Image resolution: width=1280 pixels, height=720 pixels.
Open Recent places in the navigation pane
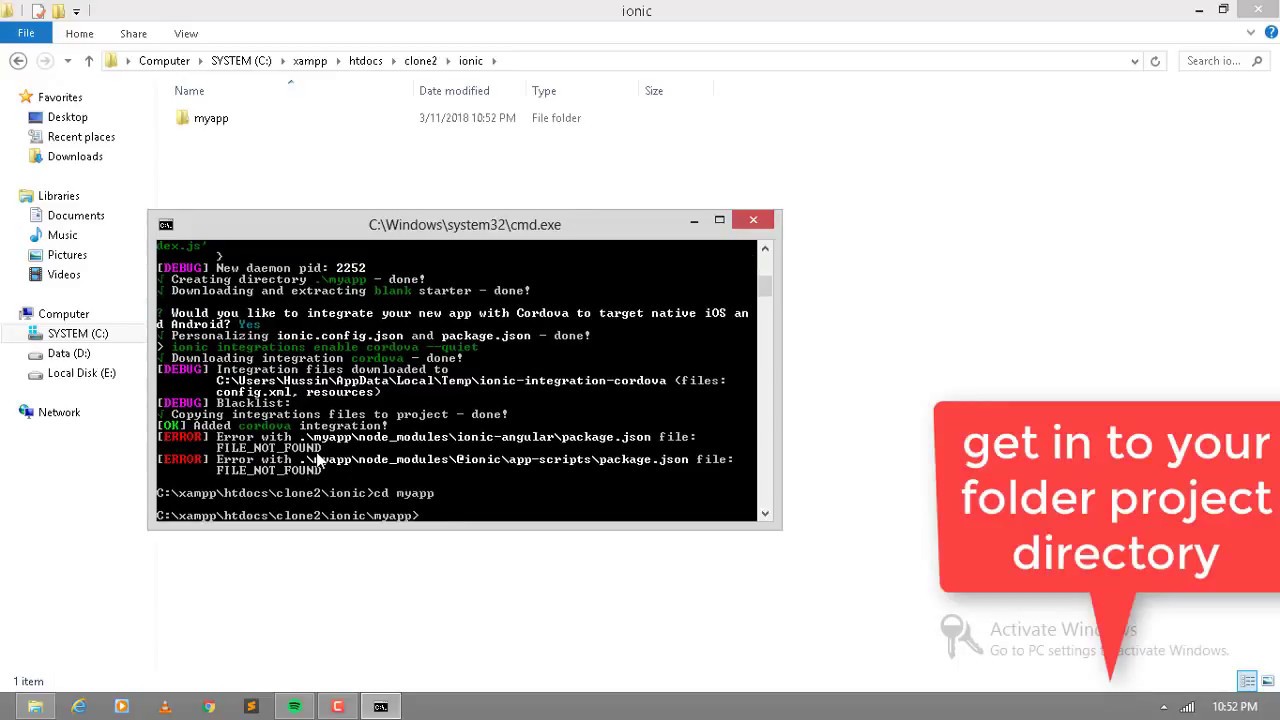pyautogui.click(x=81, y=137)
